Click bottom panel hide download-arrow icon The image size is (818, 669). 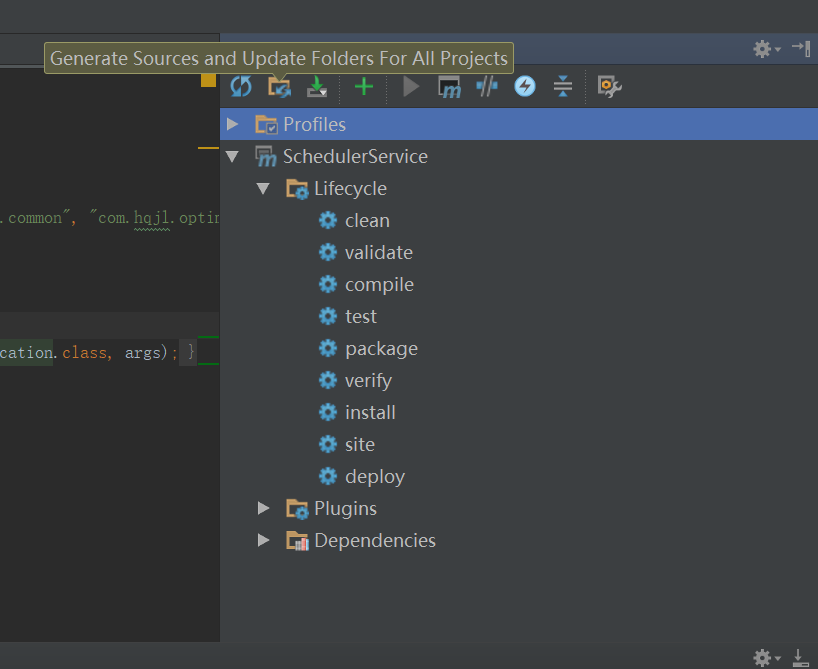coord(800,658)
